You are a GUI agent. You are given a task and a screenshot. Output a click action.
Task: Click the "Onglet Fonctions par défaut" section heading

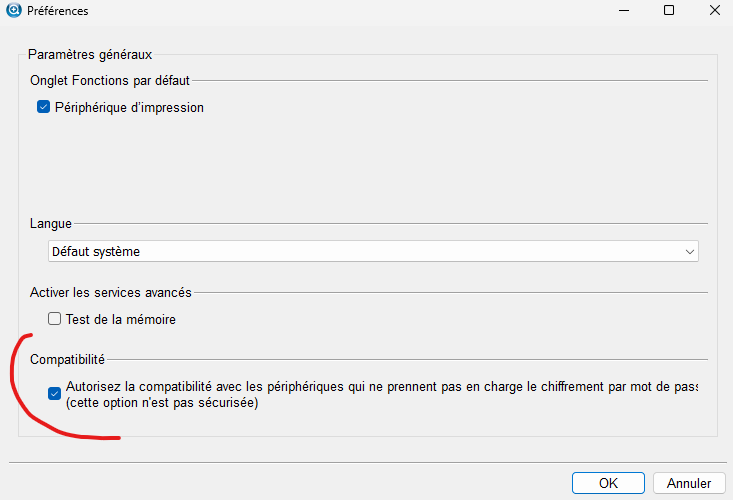(x=110, y=80)
